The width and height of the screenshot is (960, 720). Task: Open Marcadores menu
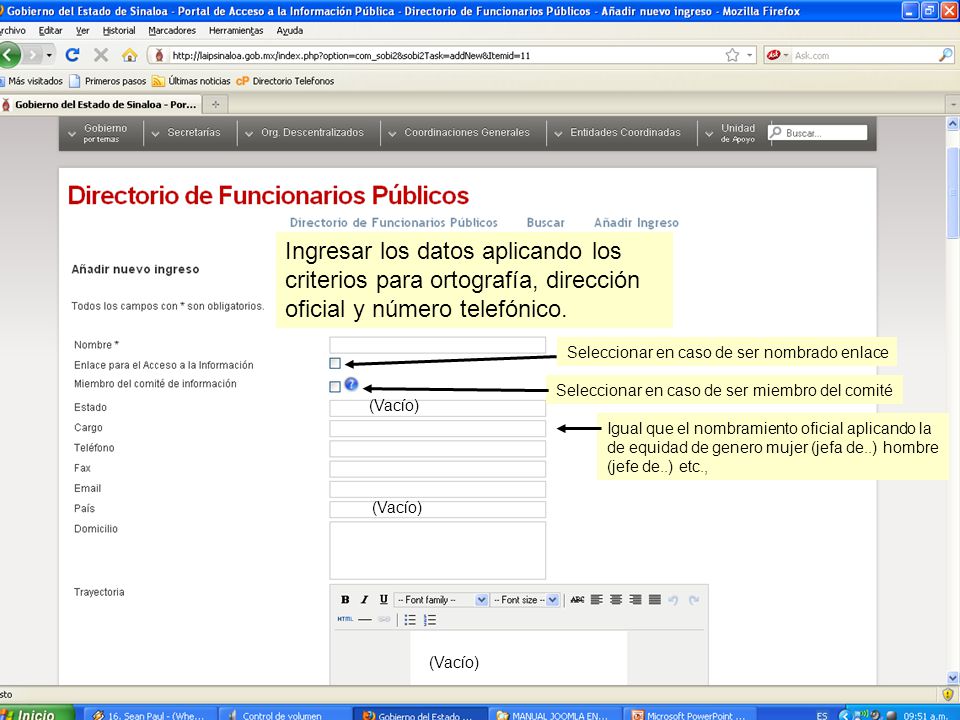tap(172, 31)
